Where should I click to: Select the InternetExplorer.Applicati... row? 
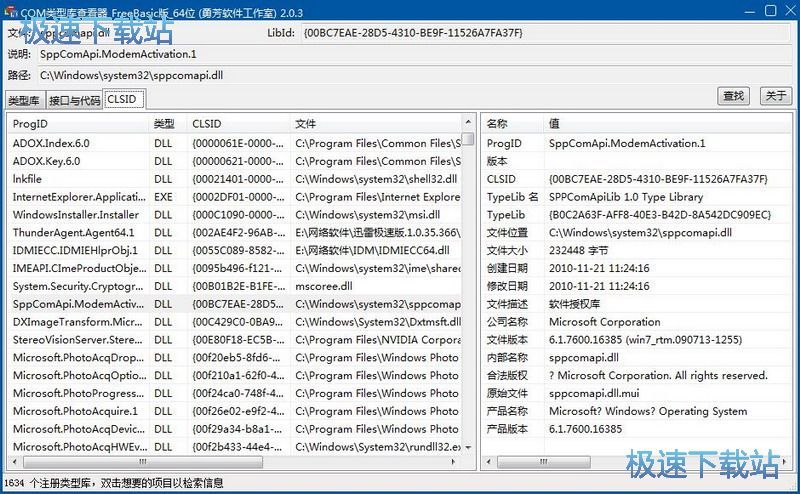(235, 197)
